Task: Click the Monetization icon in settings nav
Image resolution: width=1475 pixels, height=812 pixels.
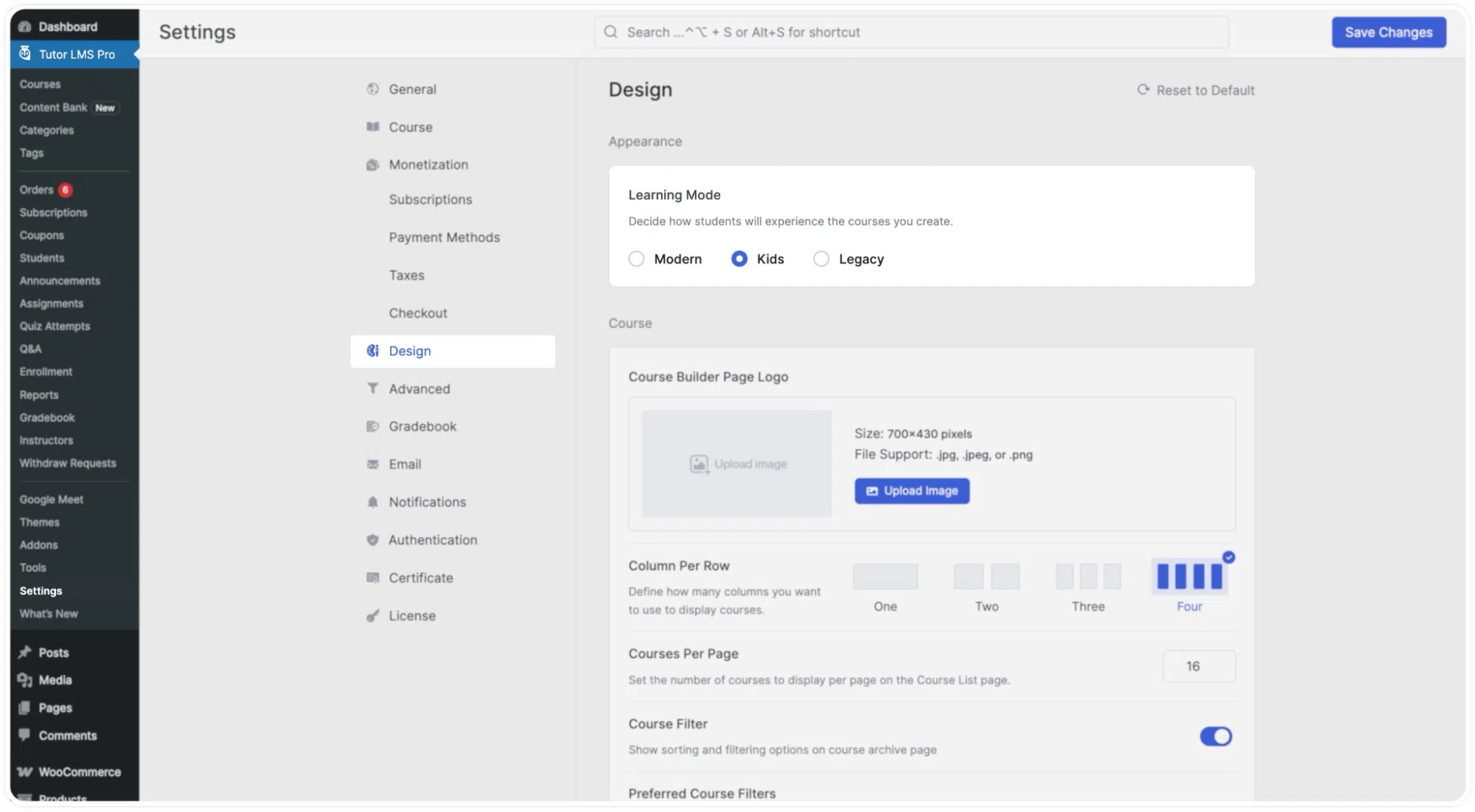Action: coord(373,164)
